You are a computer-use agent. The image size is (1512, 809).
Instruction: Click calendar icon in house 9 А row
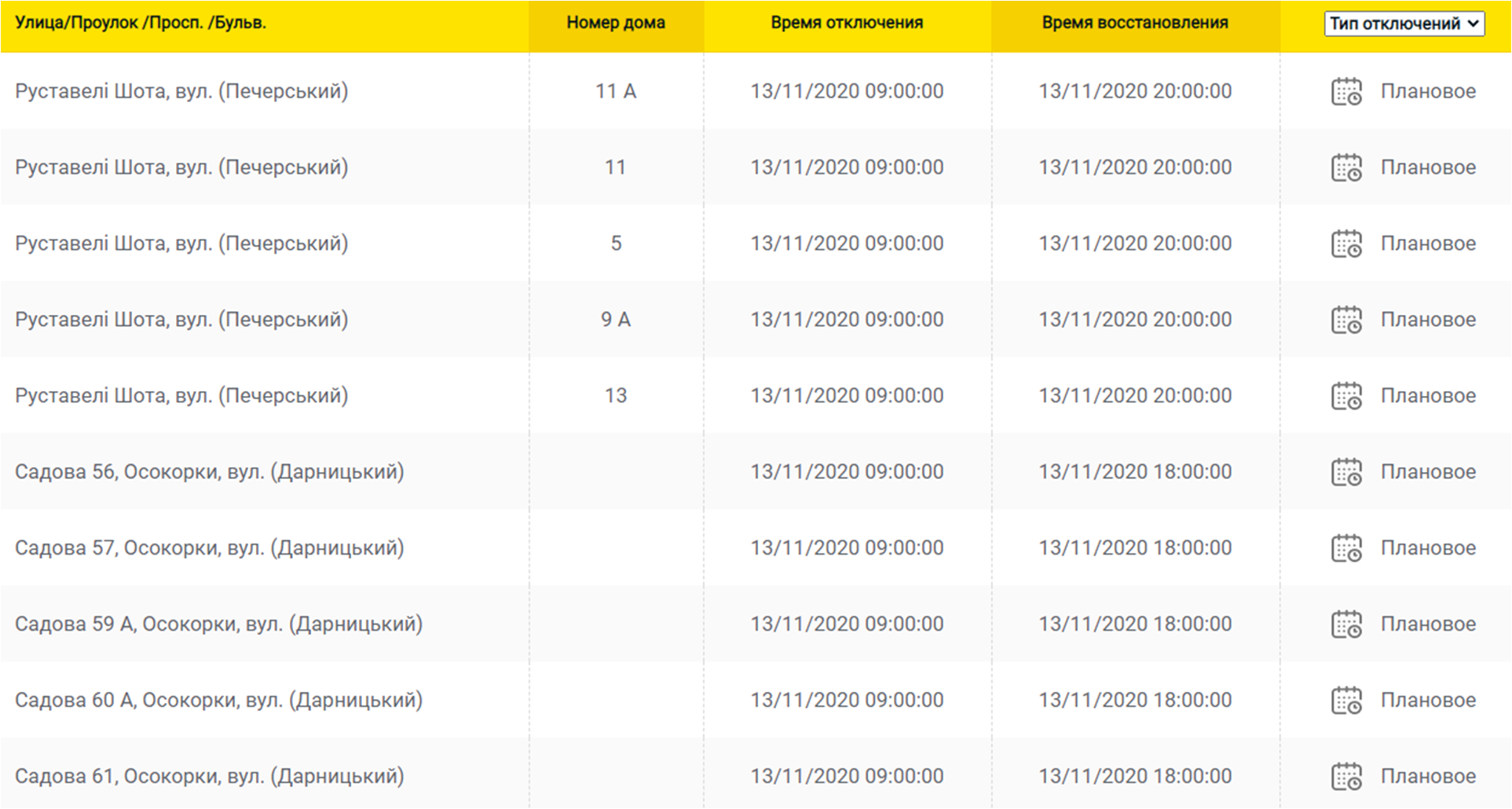(x=1346, y=320)
